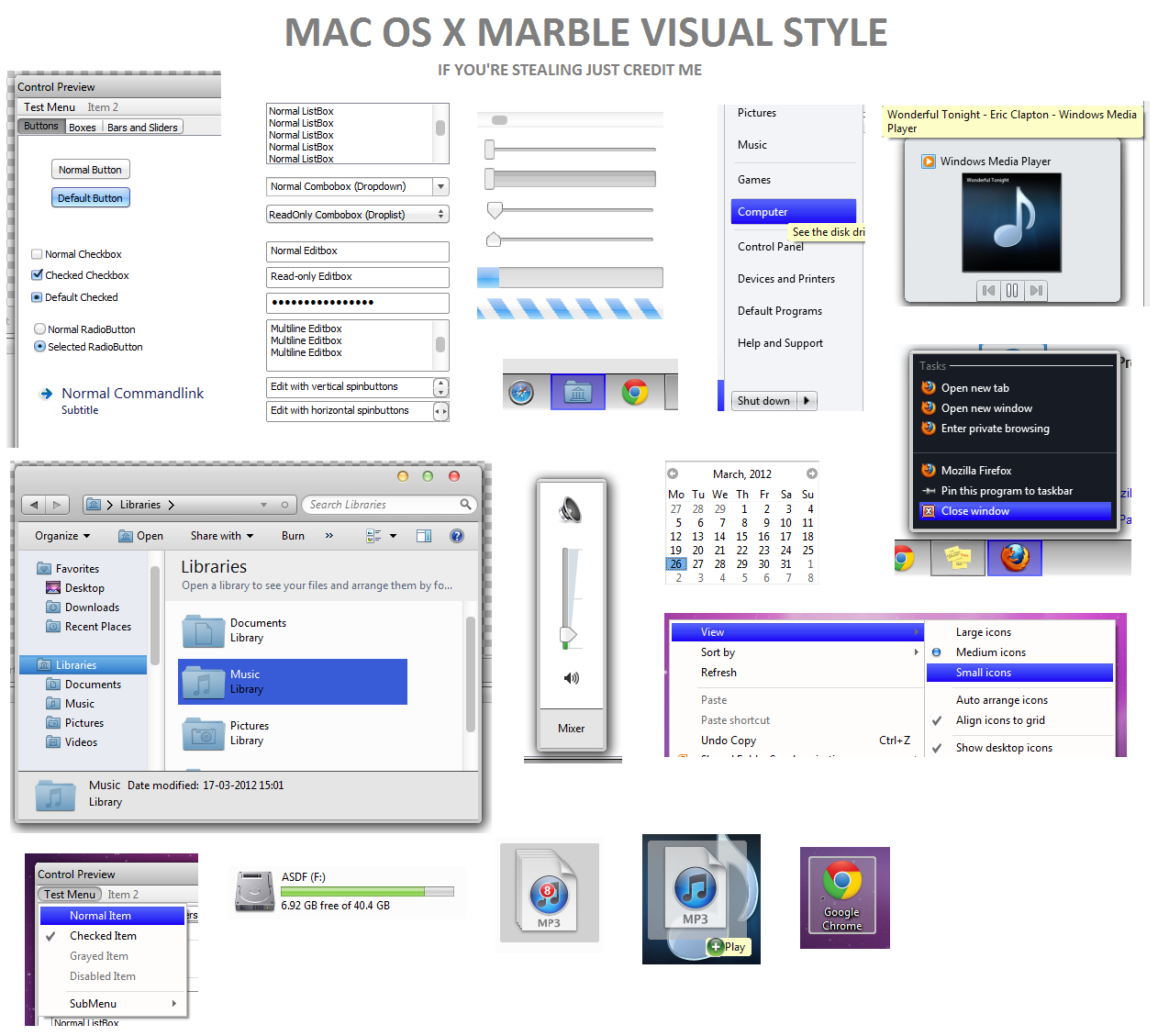Check the Normal Checkbox
1158x1036 pixels.
pyautogui.click(x=37, y=253)
